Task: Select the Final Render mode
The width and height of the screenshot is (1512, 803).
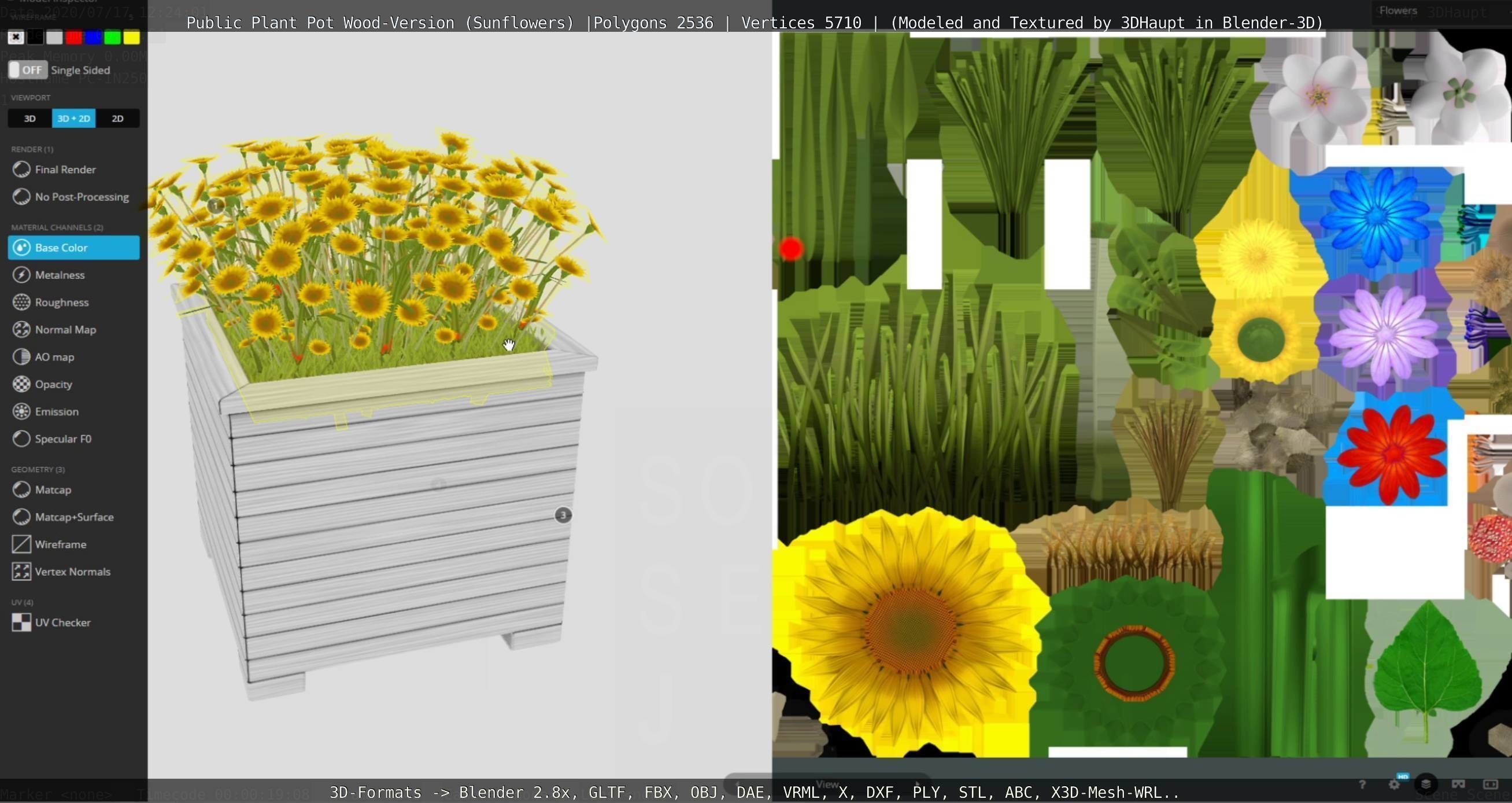Action: [x=74, y=169]
